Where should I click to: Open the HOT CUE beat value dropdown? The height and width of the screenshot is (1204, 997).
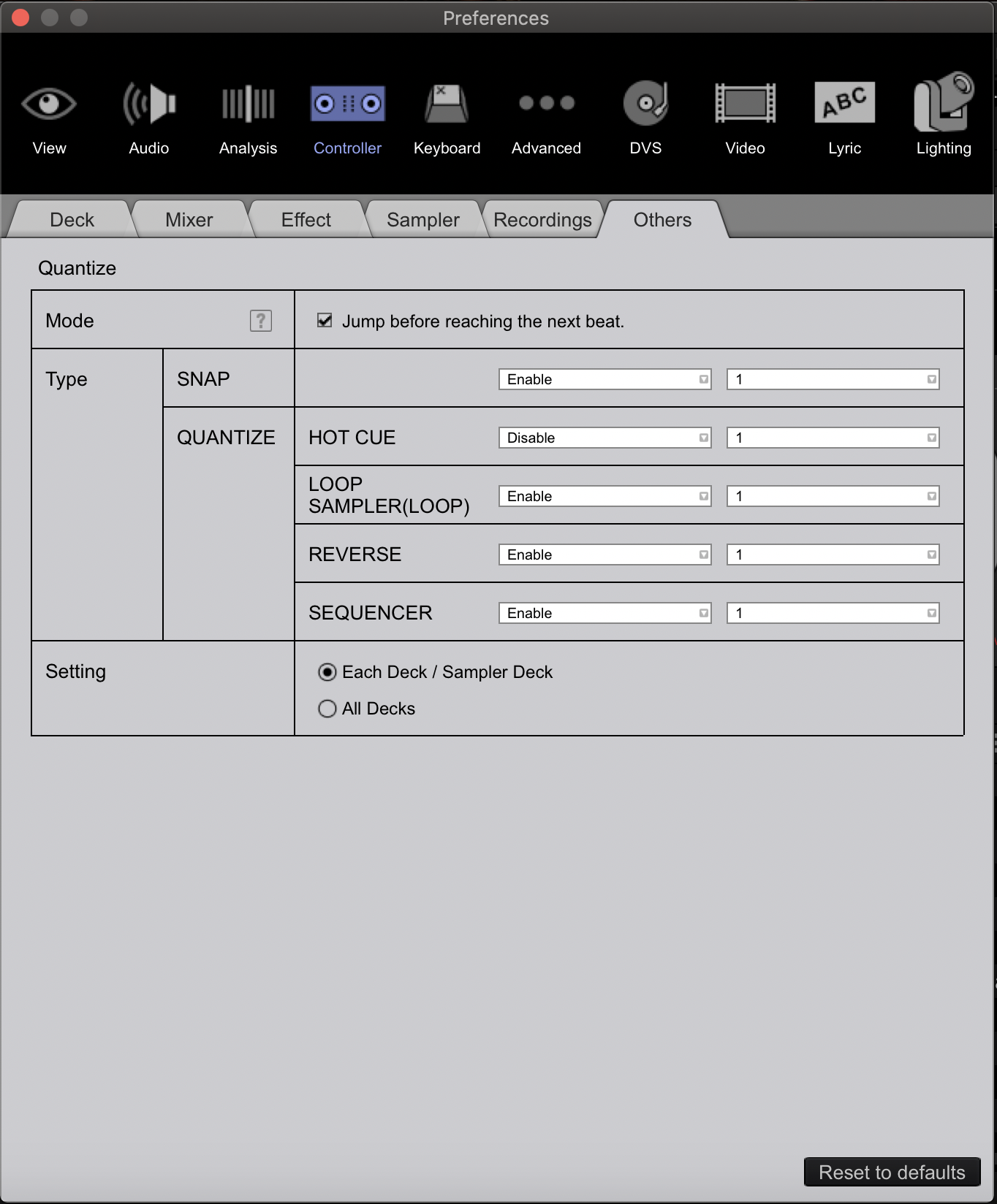click(833, 438)
